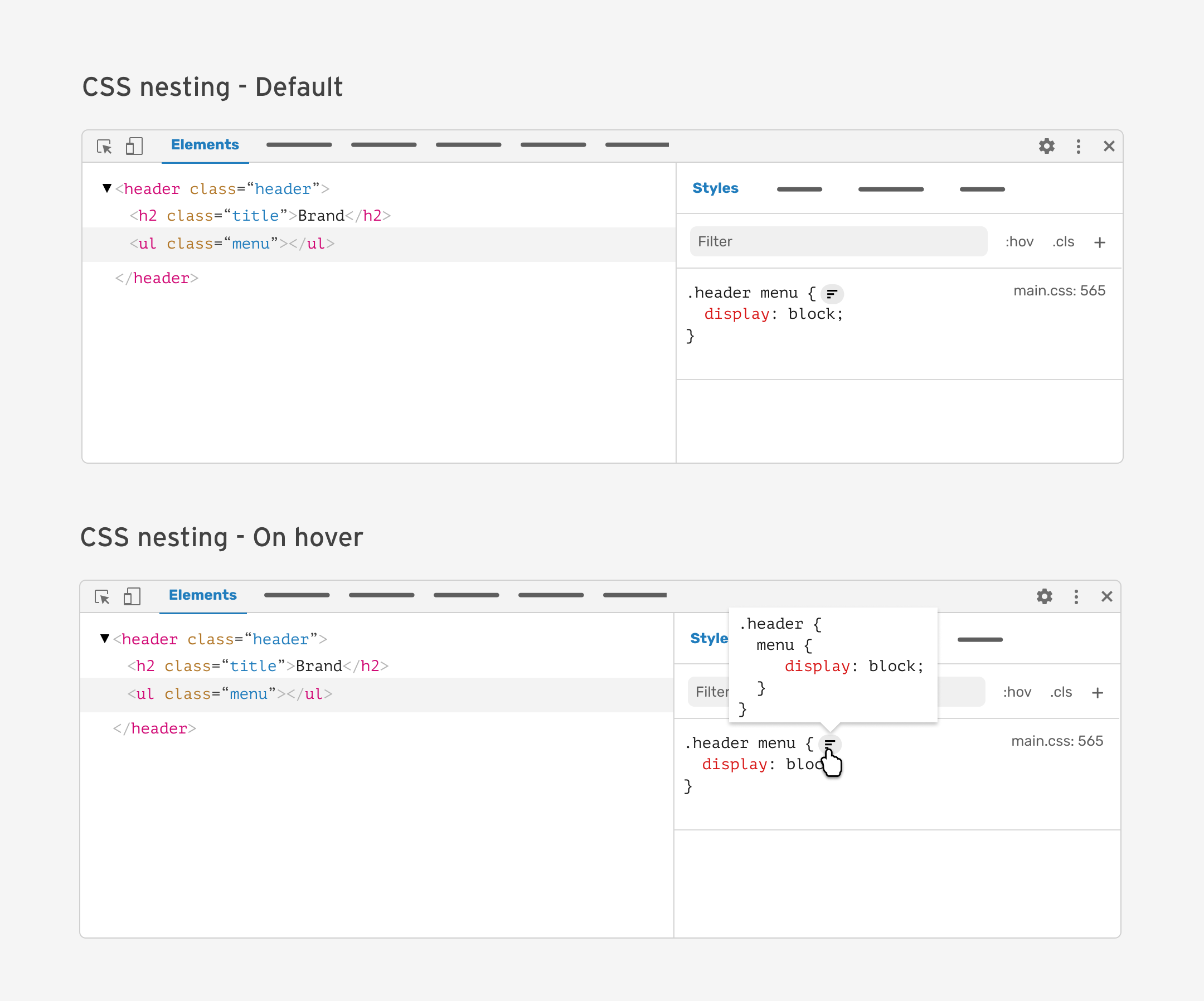Select the Styles tab in top panel
Viewport: 1204px width, 1001px height.
[715, 188]
